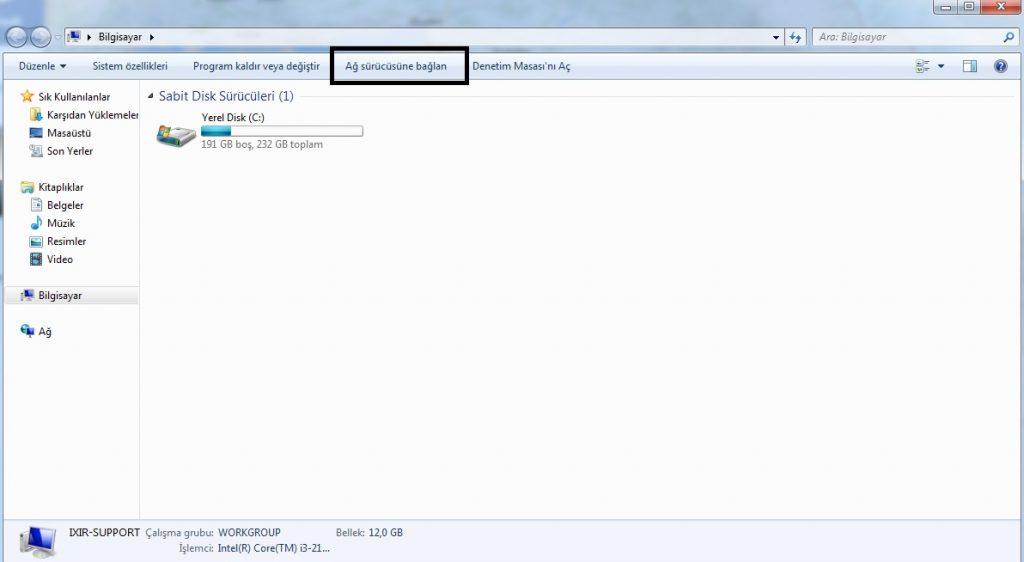
Task: Open the Belgeler library
Action: click(x=65, y=205)
